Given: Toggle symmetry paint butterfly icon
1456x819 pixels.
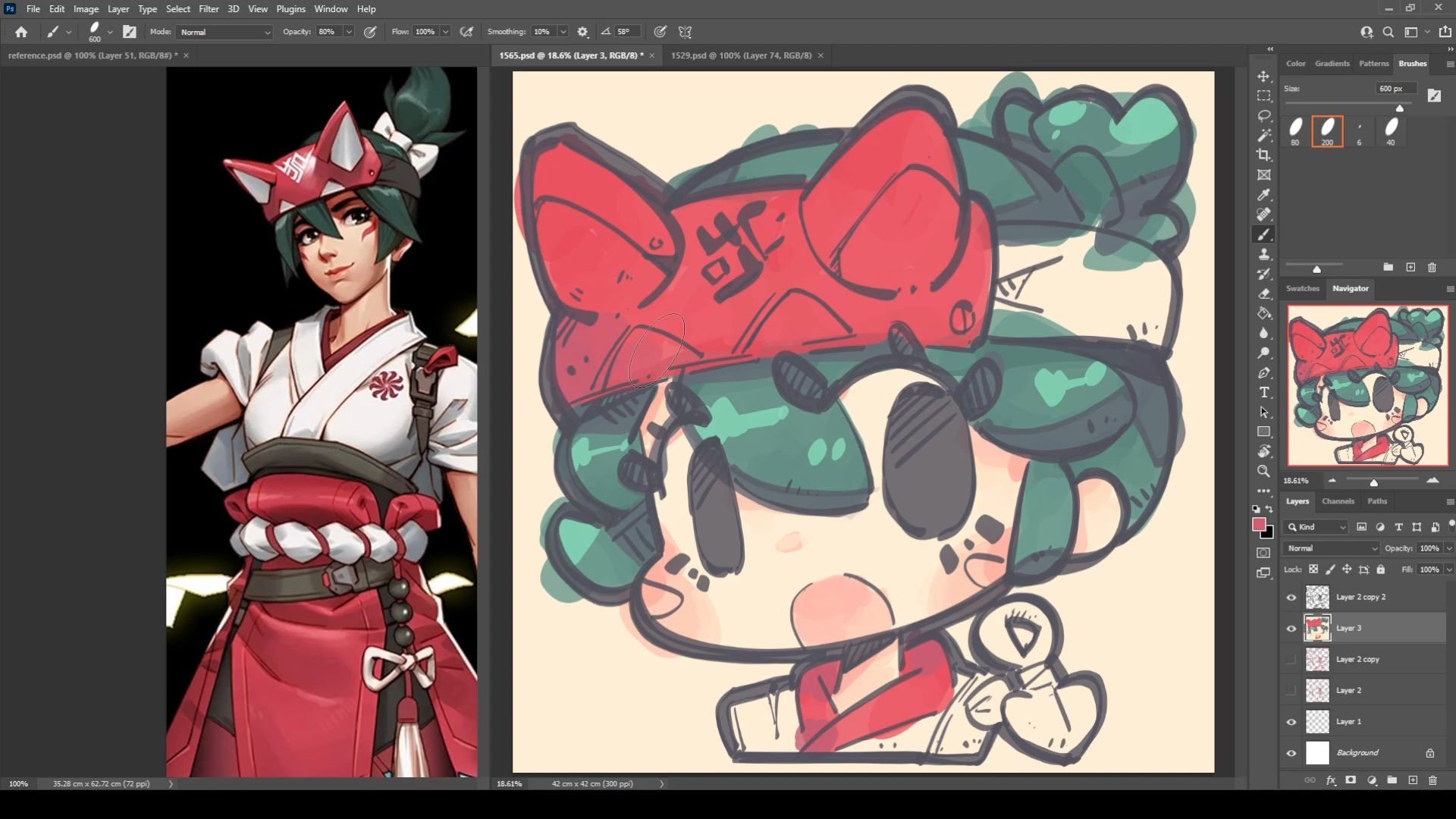Looking at the screenshot, I should [685, 32].
